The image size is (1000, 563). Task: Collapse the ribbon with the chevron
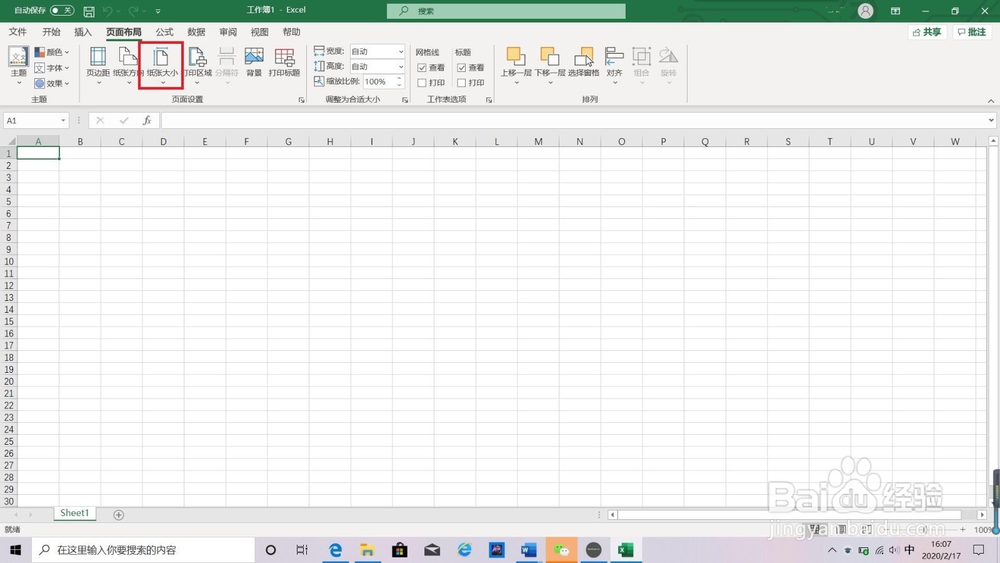tap(990, 101)
